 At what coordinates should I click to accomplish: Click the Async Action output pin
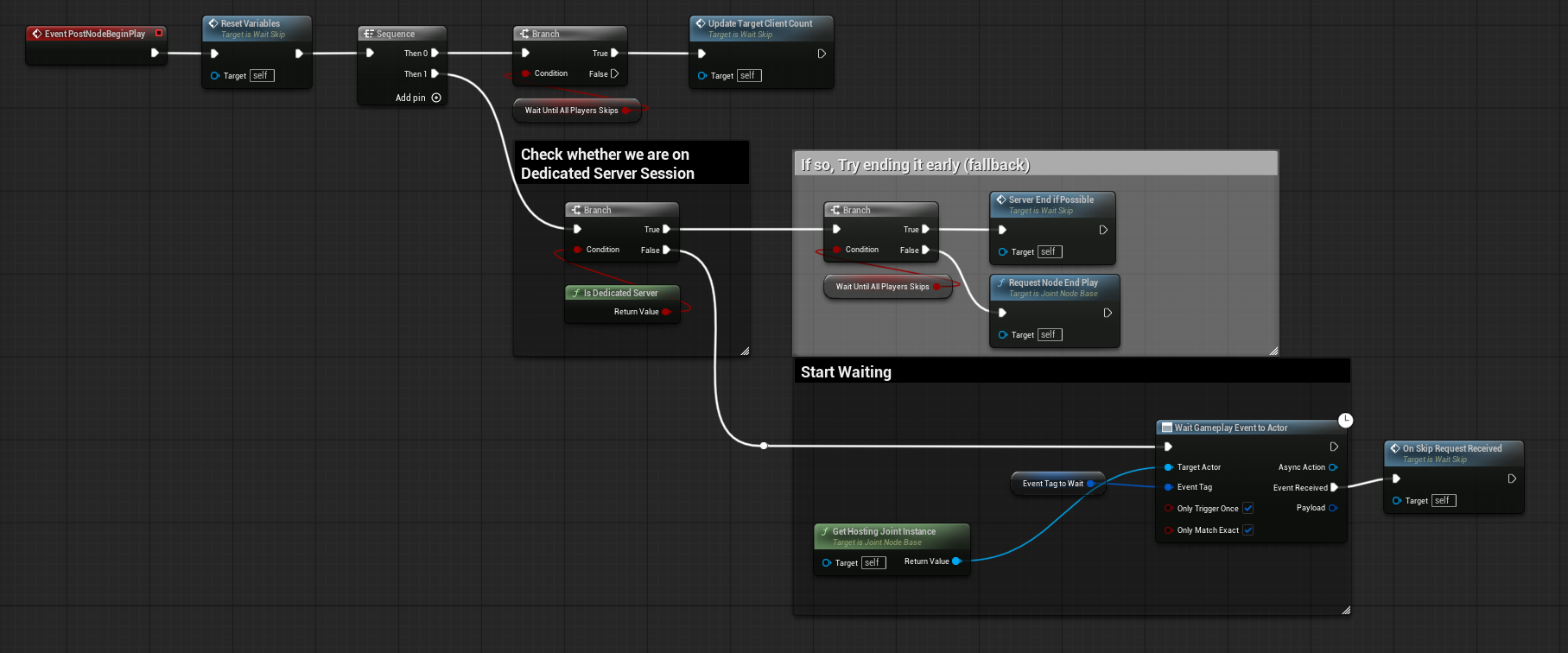click(x=1332, y=467)
